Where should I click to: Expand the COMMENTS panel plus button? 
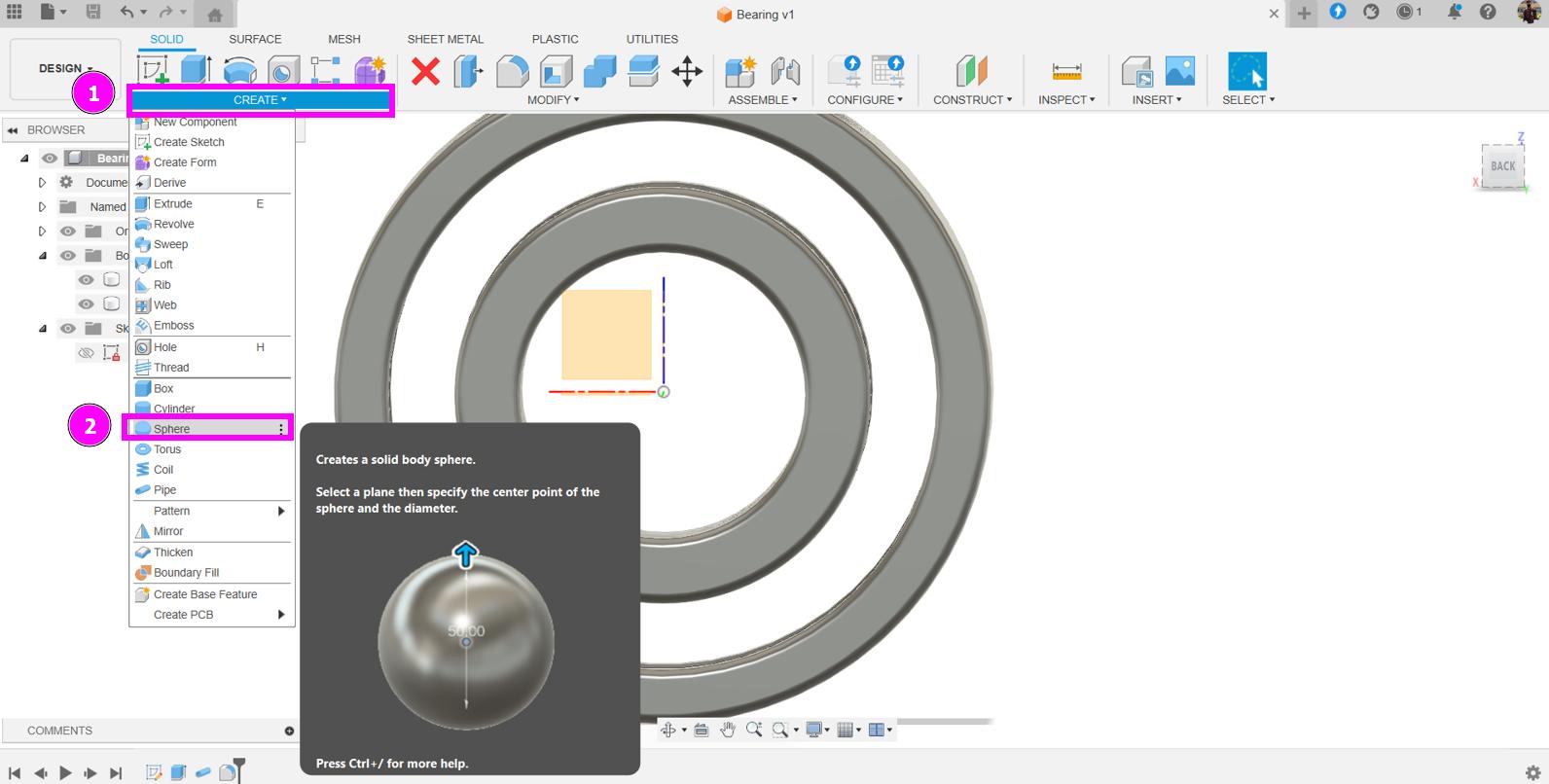click(x=289, y=731)
